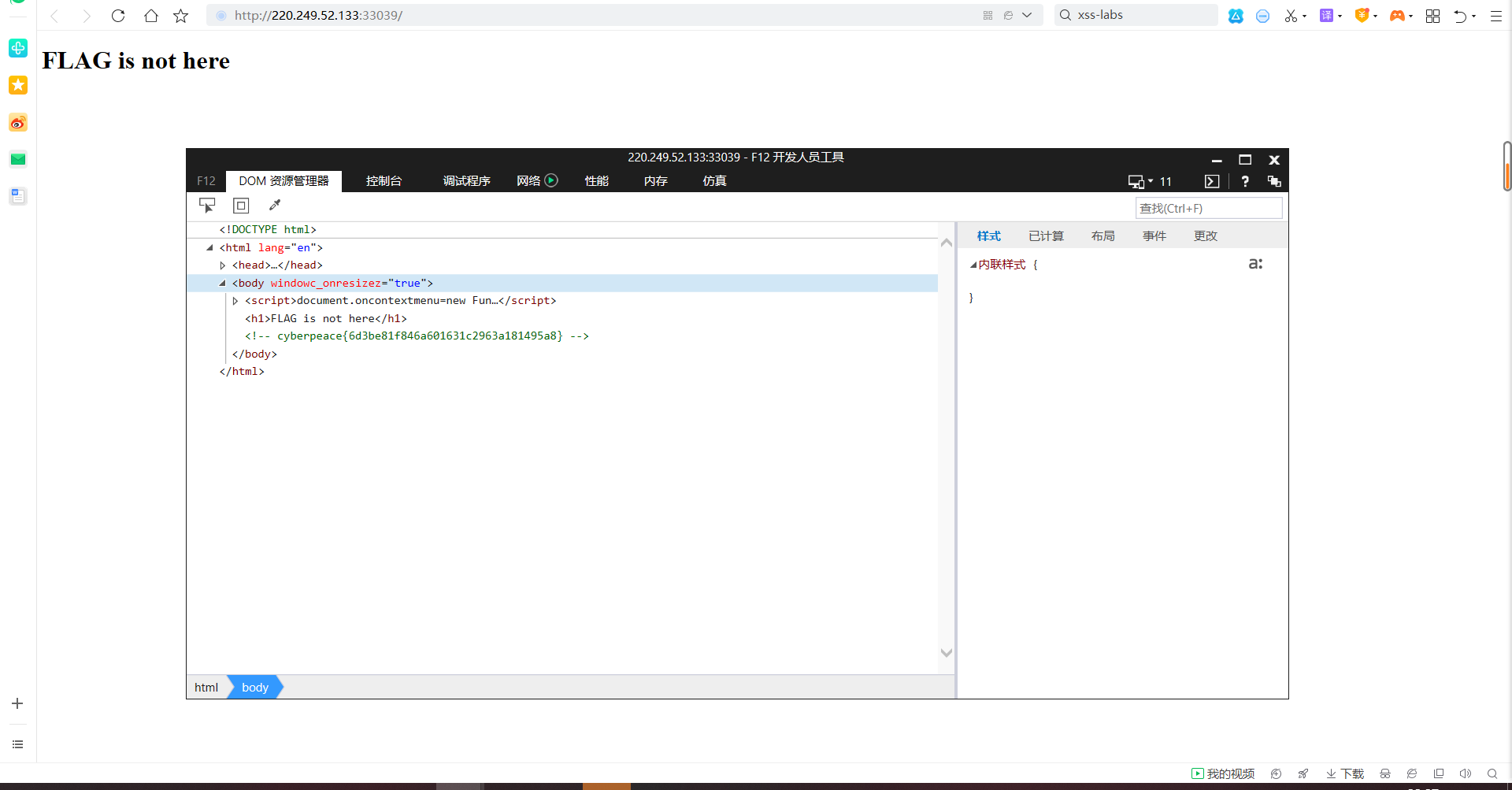Toggle display of DOM element highlight boxes
The width and height of the screenshot is (1512, 790).
(x=241, y=206)
